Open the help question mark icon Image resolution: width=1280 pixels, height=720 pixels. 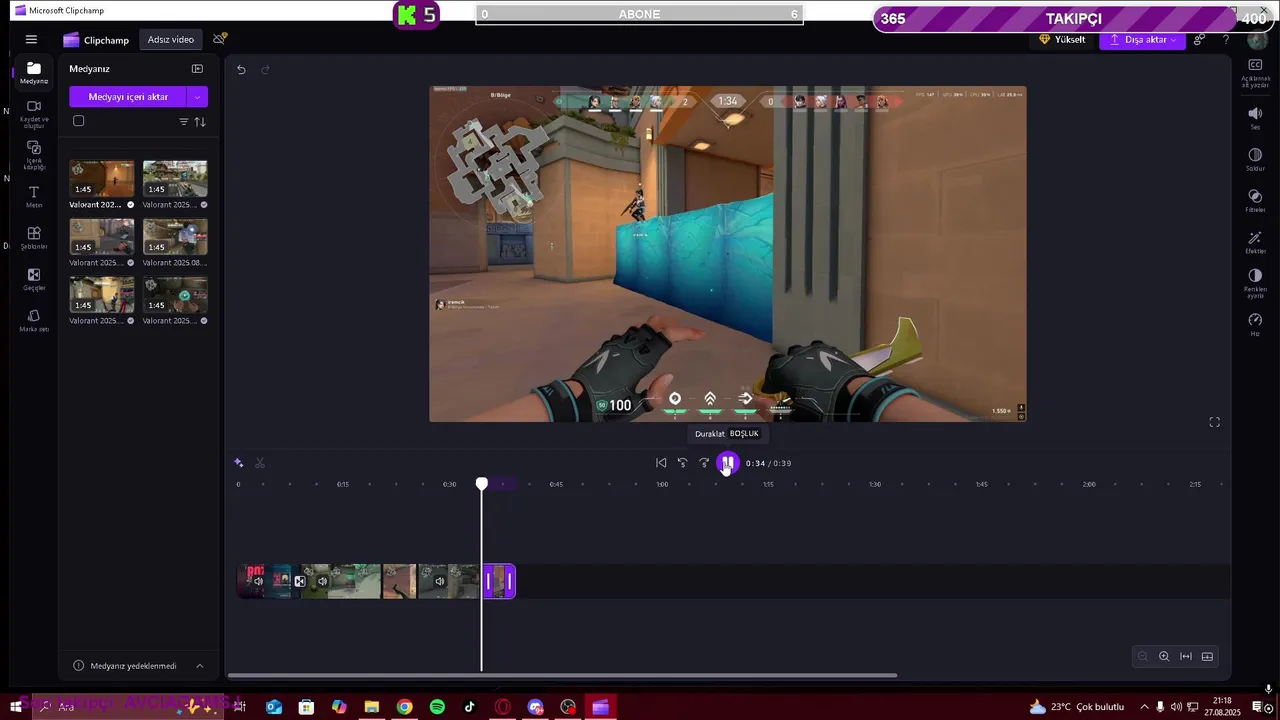coord(1226,40)
